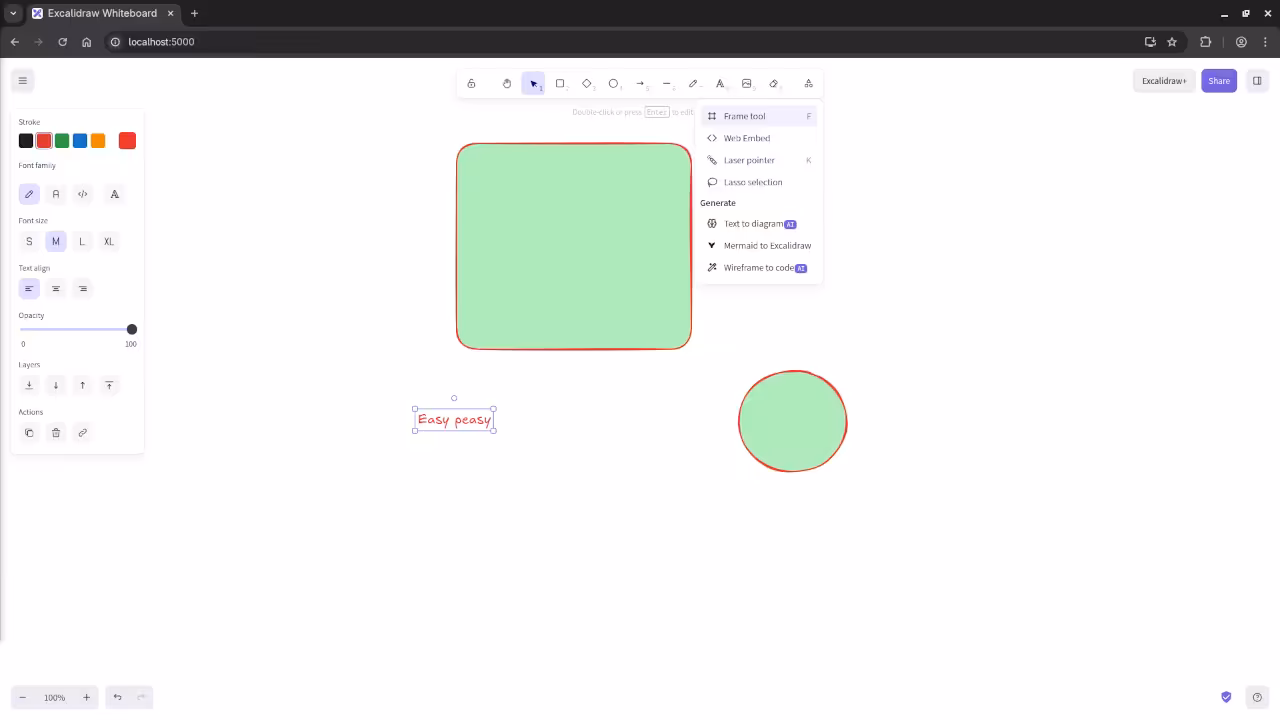Select the Diamond tool
This screenshot has height=720, width=1280.
click(x=587, y=83)
